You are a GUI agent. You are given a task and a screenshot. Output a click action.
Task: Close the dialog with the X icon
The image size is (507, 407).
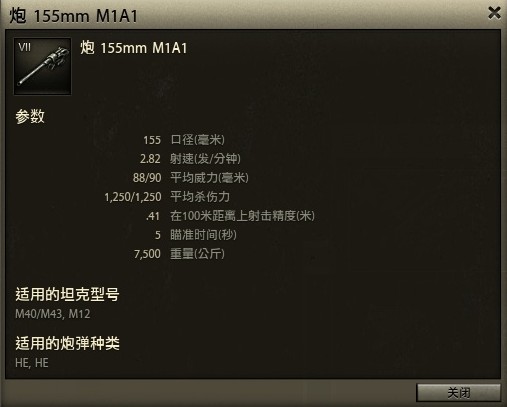click(x=494, y=13)
